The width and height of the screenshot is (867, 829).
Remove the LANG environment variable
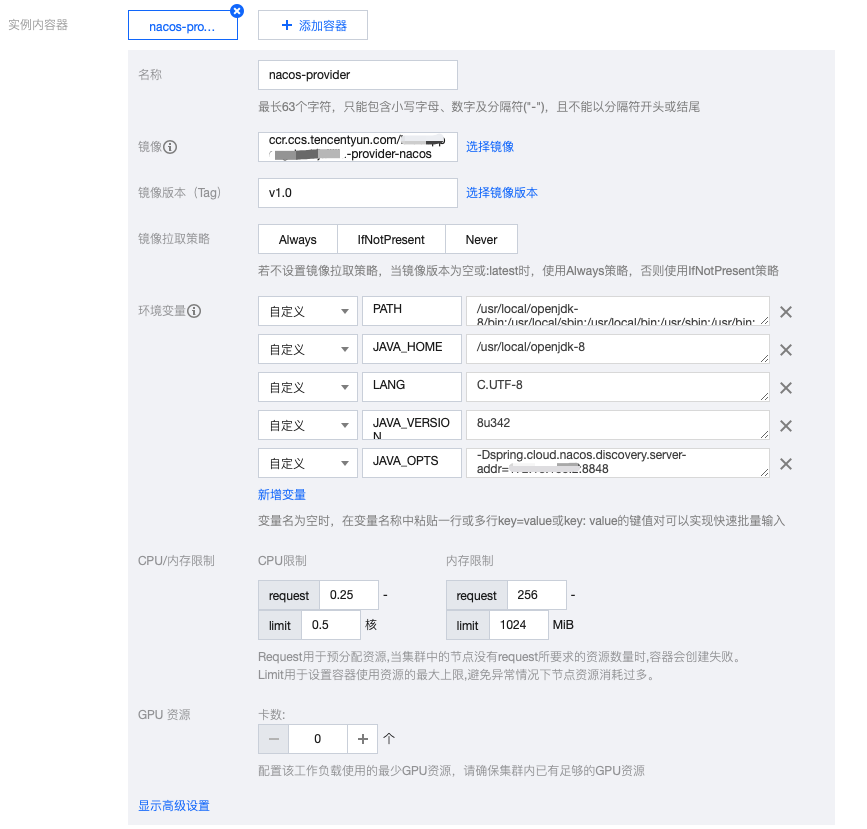coord(786,388)
